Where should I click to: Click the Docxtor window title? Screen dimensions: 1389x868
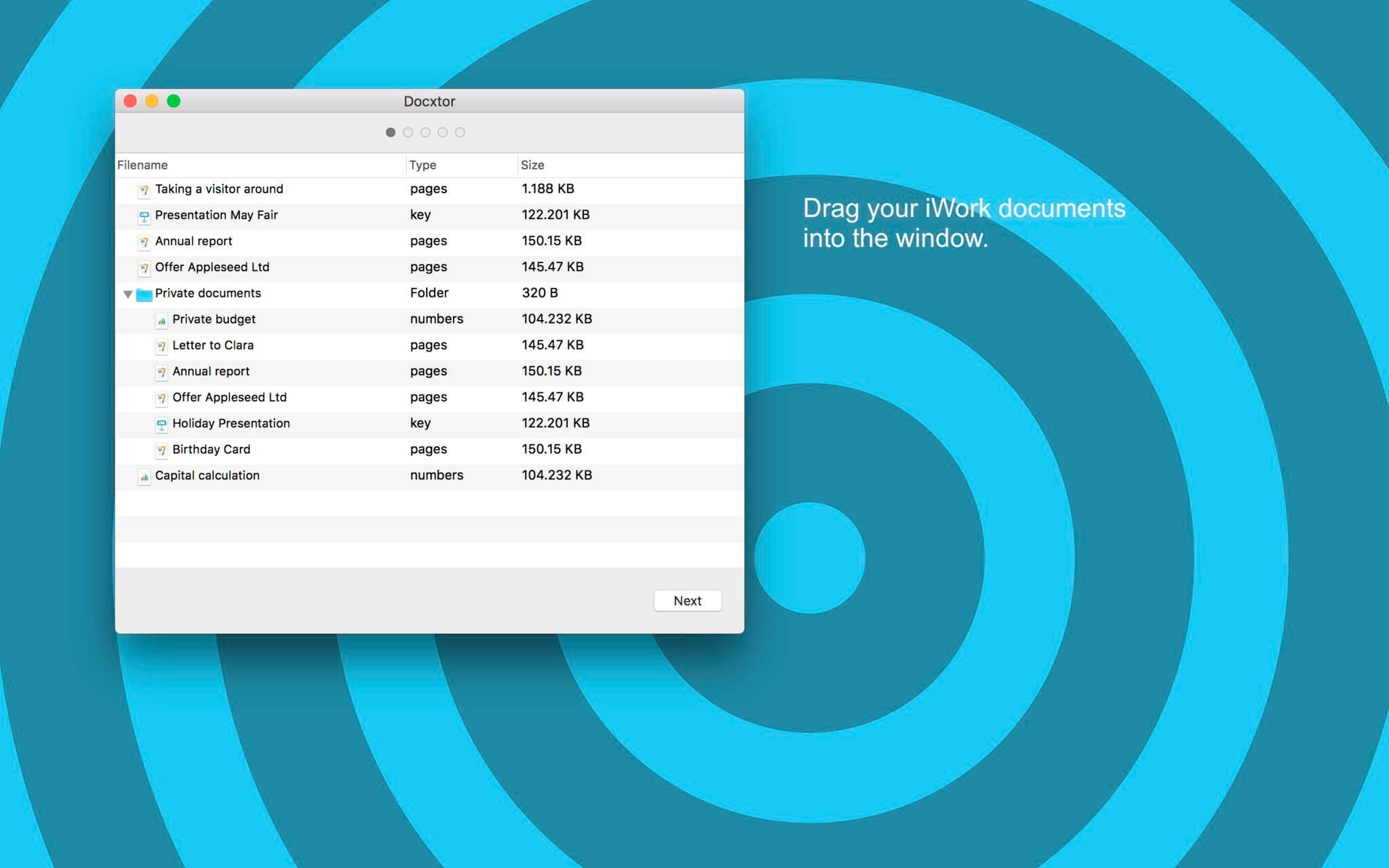(x=429, y=101)
